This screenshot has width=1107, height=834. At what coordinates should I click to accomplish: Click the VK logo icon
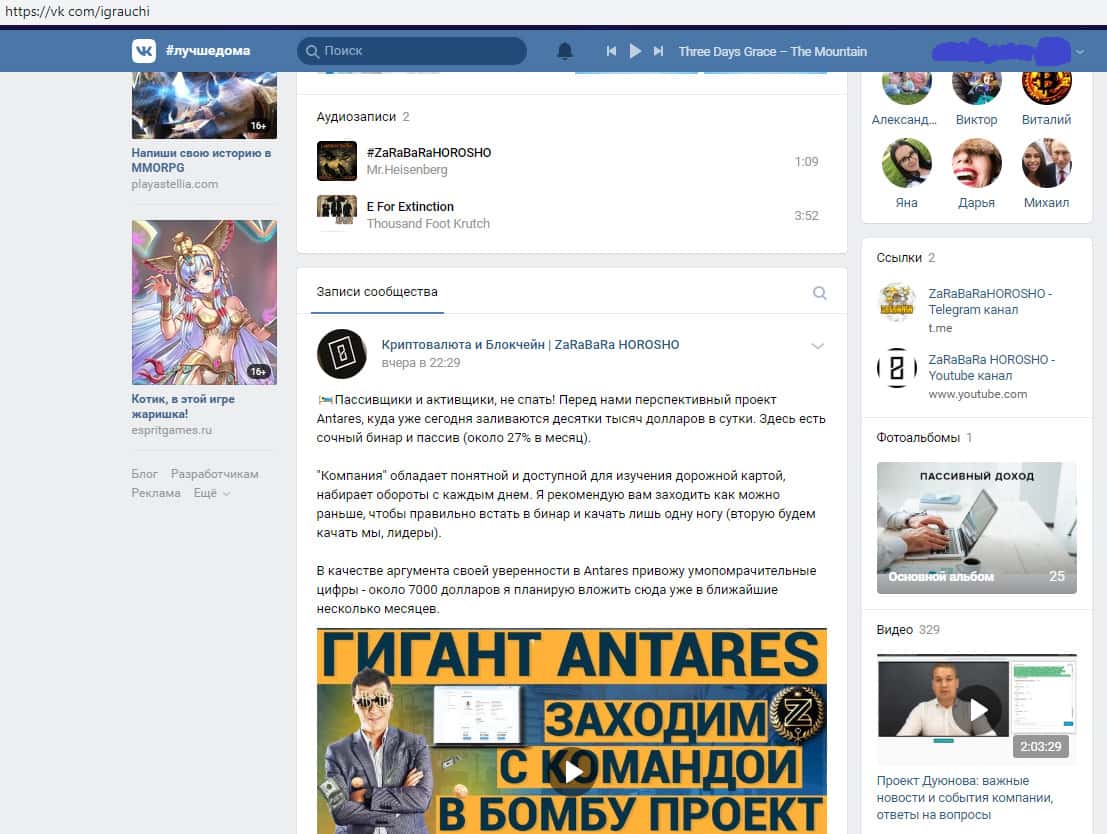pyautogui.click(x=143, y=51)
